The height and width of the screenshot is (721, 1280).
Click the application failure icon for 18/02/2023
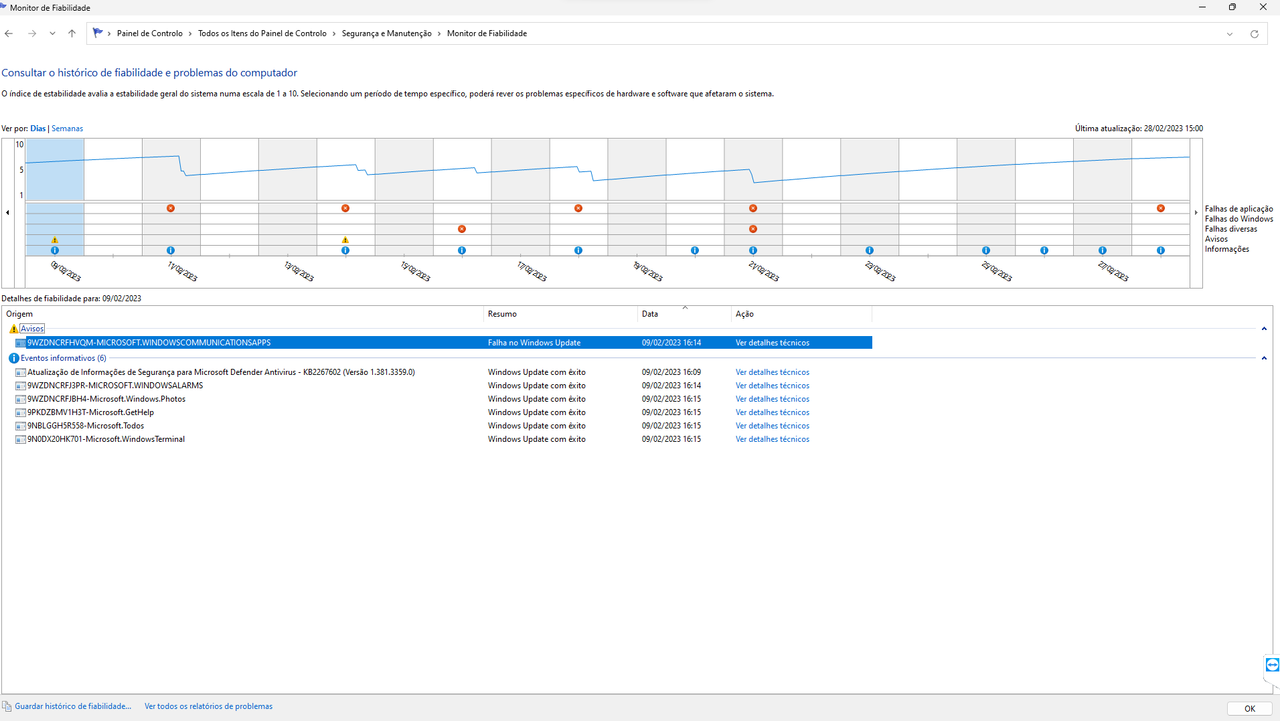point(578,208)
